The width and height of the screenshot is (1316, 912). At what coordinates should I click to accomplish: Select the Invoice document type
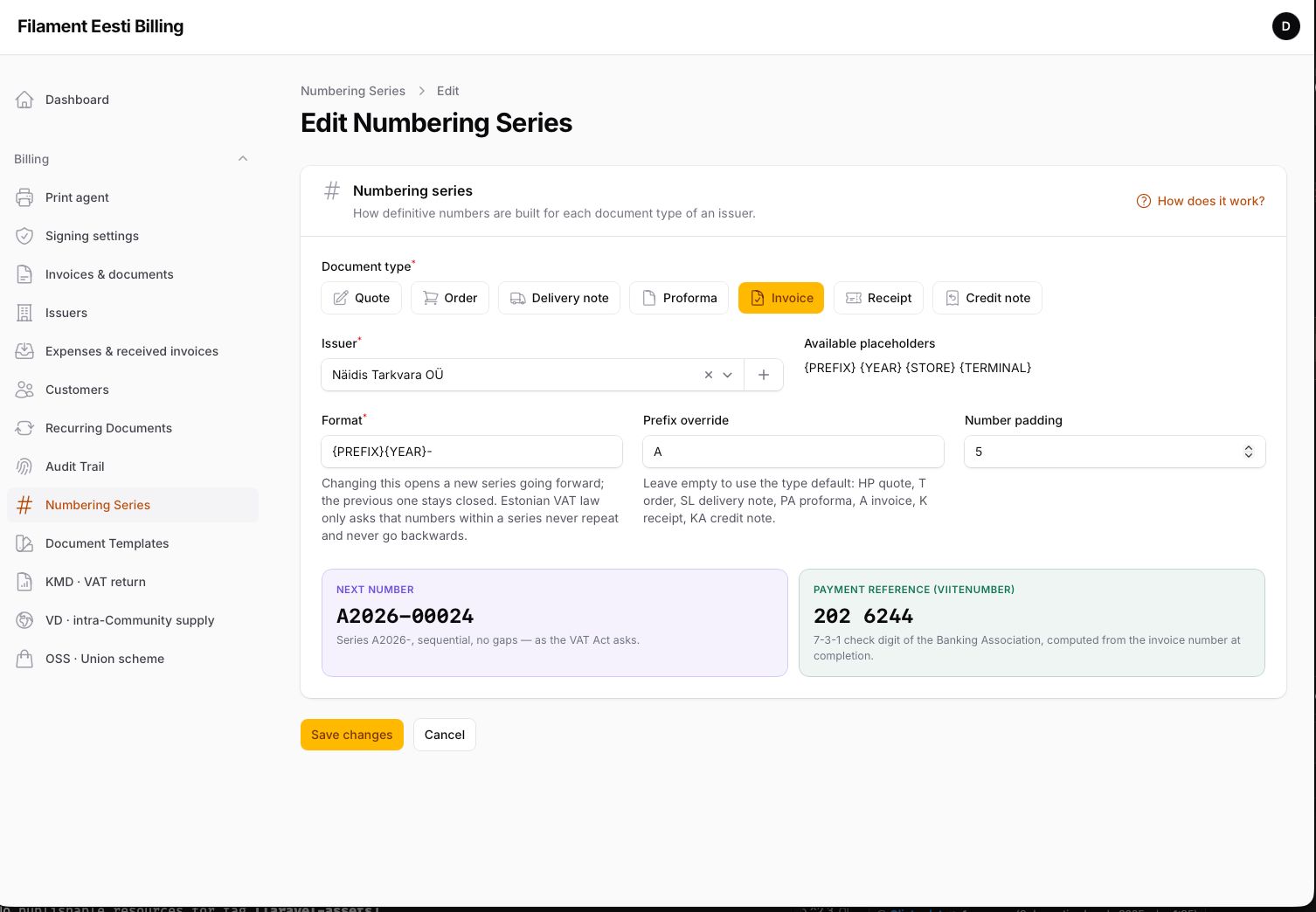(781, 298)
